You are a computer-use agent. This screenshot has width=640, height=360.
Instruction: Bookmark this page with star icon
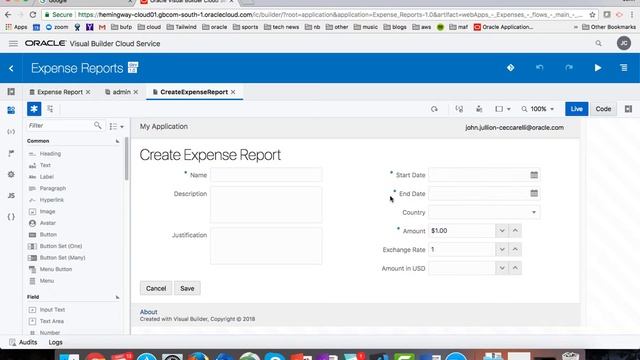[592, 15]
